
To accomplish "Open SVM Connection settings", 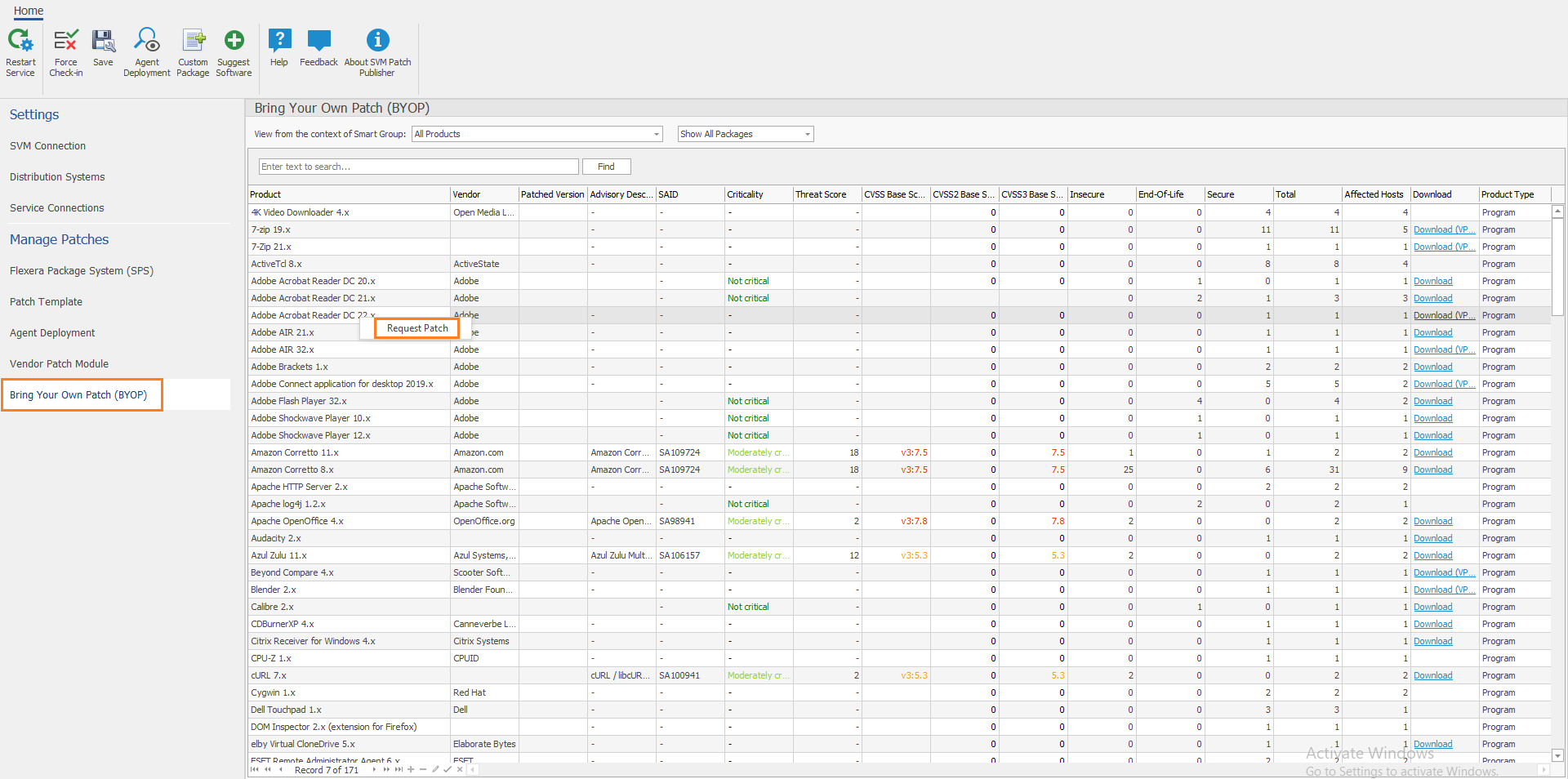I will pyautogui.click(x=47, y=146).
